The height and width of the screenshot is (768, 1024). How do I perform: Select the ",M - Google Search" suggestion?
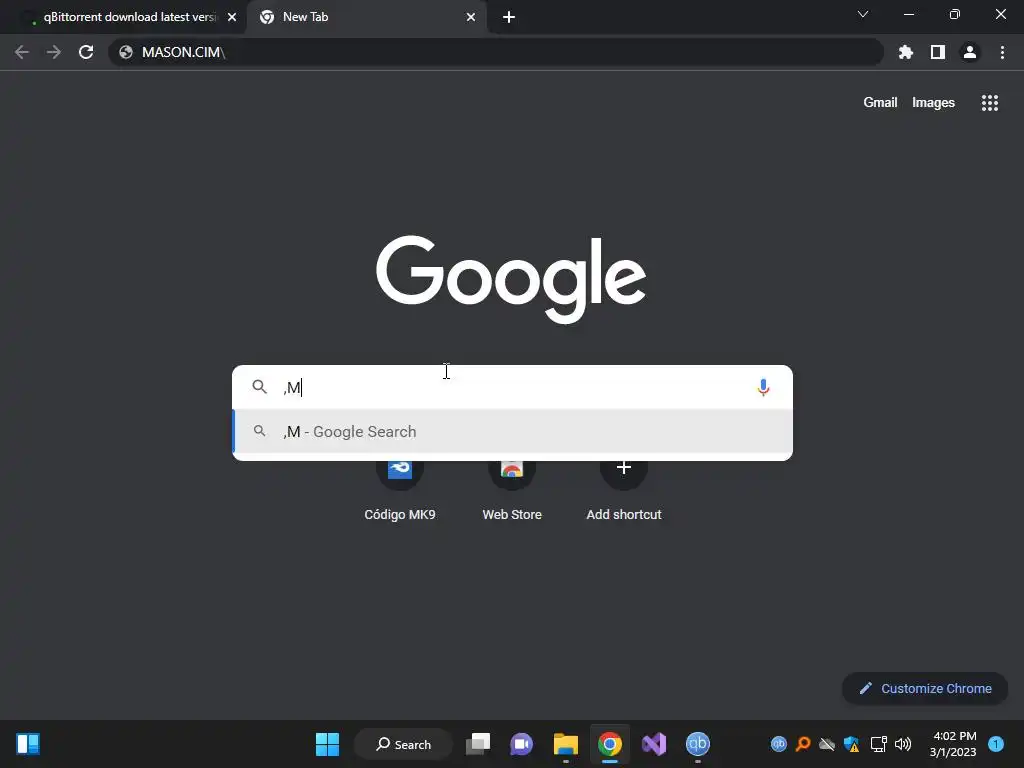pyautogui.click(x=513, y=432)
